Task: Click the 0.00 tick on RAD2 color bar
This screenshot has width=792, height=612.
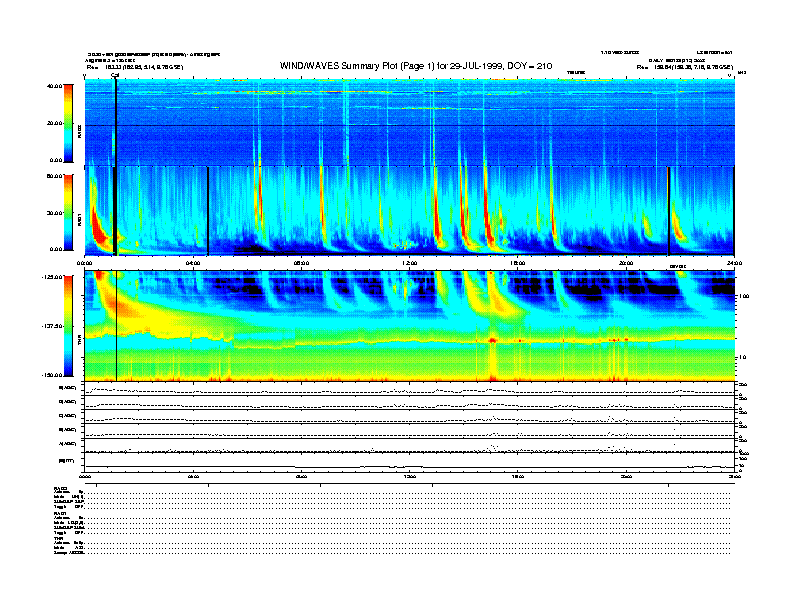Action: coord(56,160)
